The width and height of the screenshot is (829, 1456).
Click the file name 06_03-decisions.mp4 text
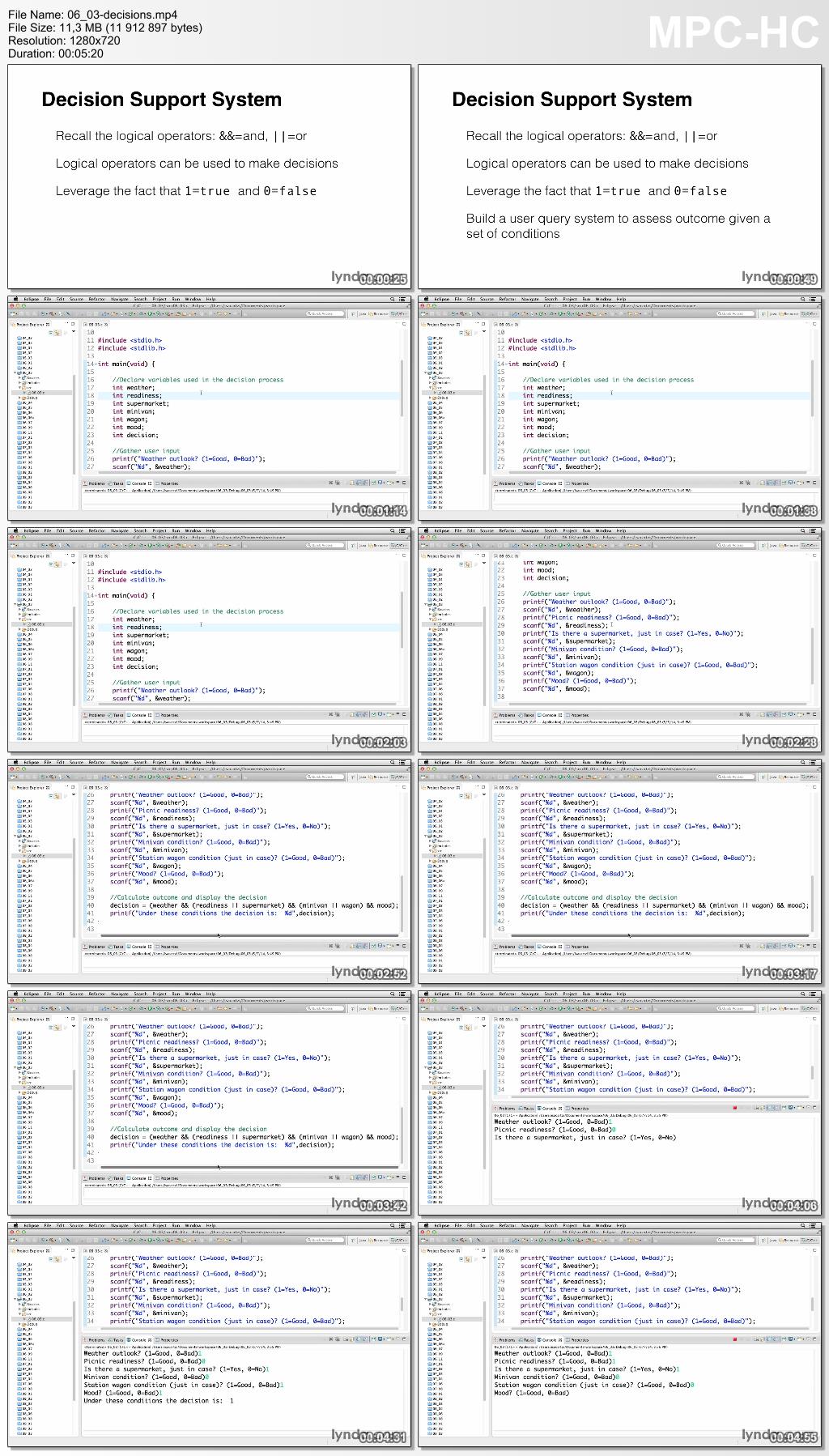121,15
